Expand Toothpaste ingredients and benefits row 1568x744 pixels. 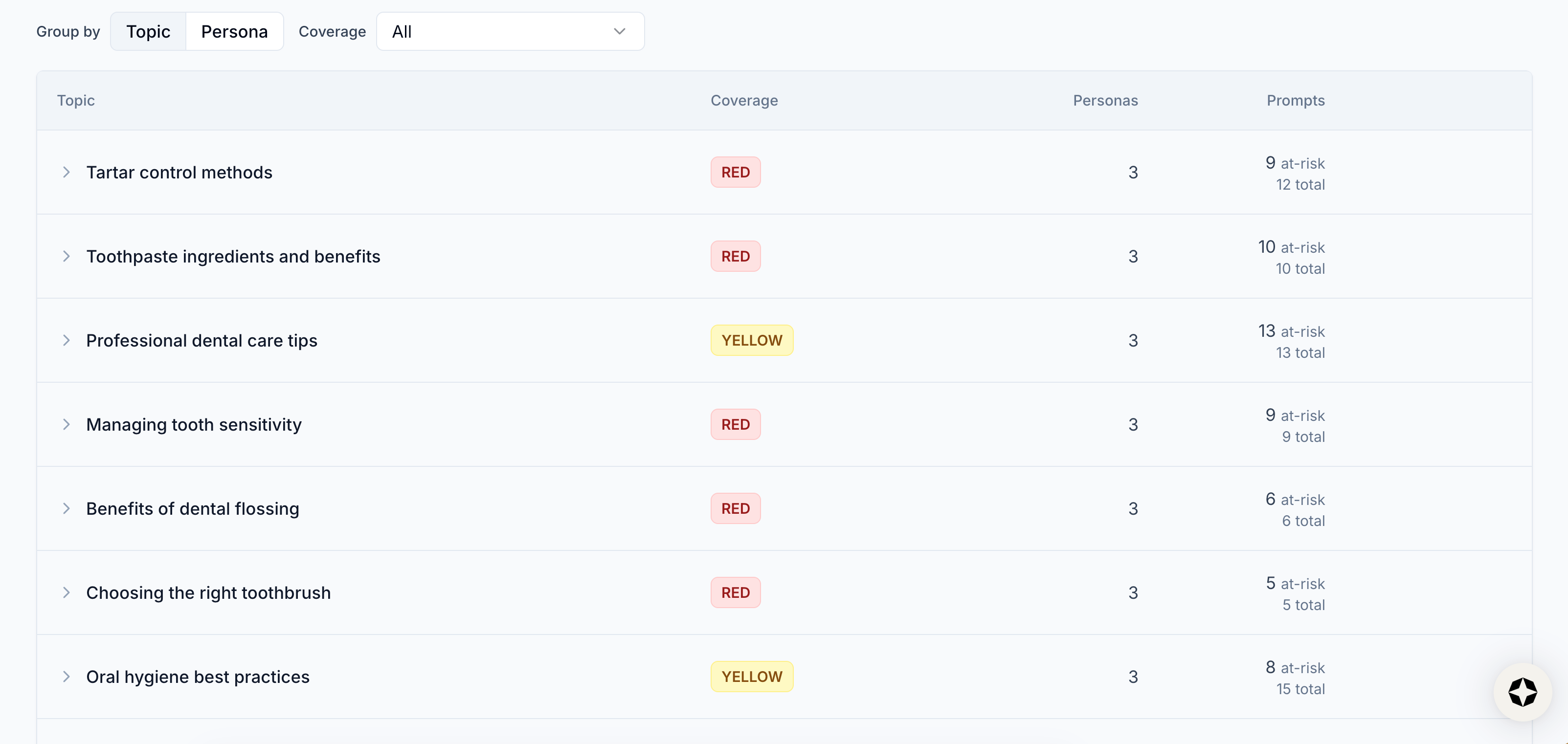(x=67, y=256)
